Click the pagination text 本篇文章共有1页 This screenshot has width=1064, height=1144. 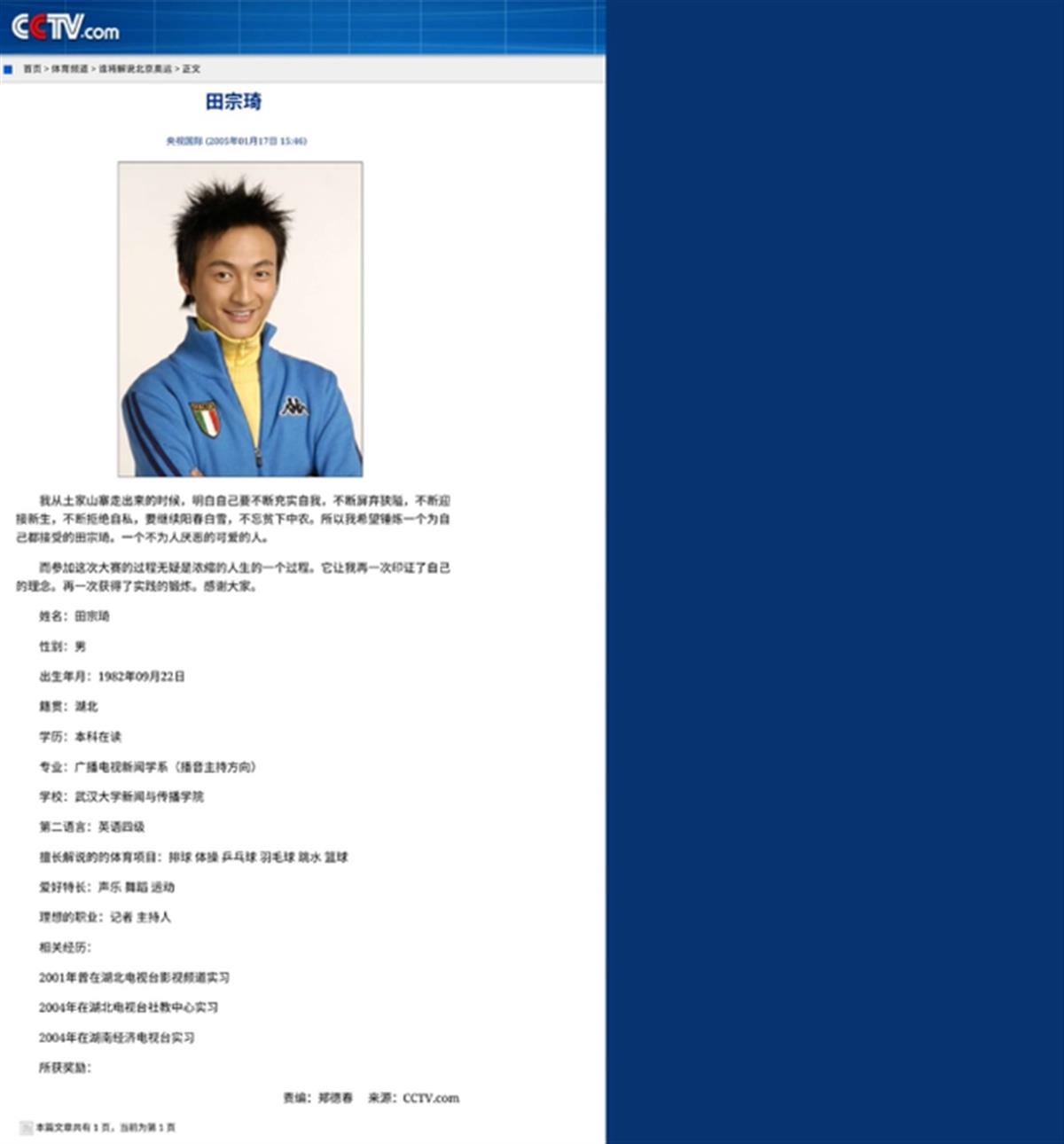[x=105, y=1128]
